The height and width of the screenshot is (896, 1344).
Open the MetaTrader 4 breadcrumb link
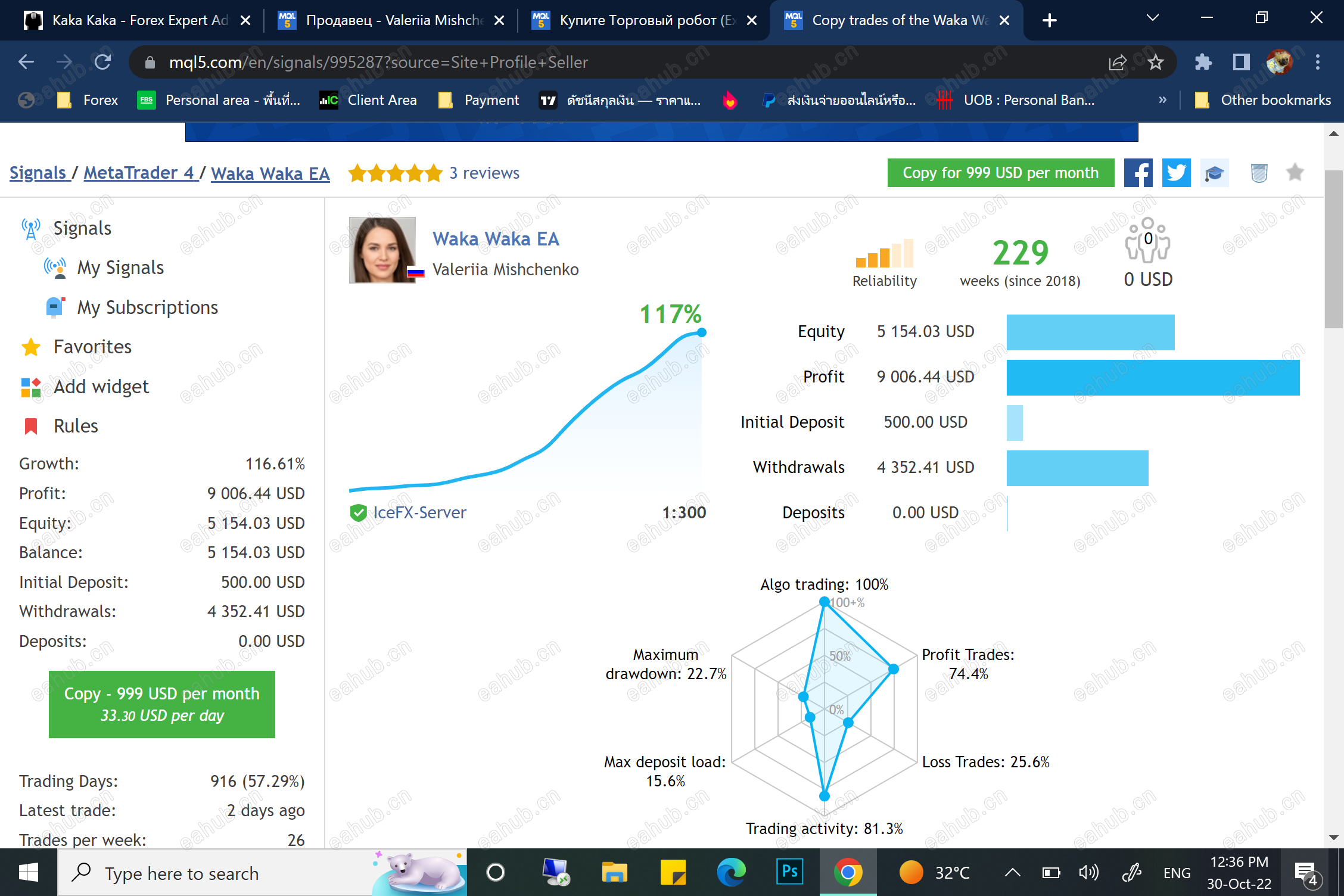141,173
